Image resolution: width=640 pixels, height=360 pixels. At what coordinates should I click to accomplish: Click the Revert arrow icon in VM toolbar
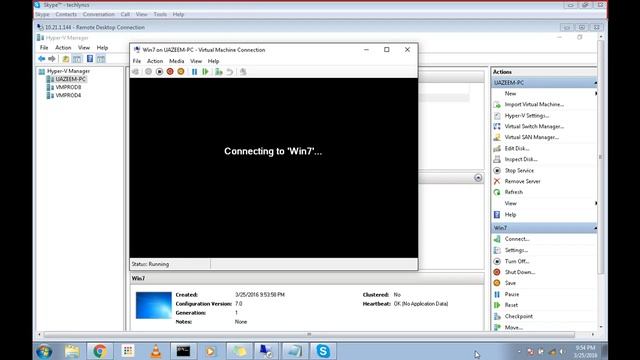coord(230,72)
